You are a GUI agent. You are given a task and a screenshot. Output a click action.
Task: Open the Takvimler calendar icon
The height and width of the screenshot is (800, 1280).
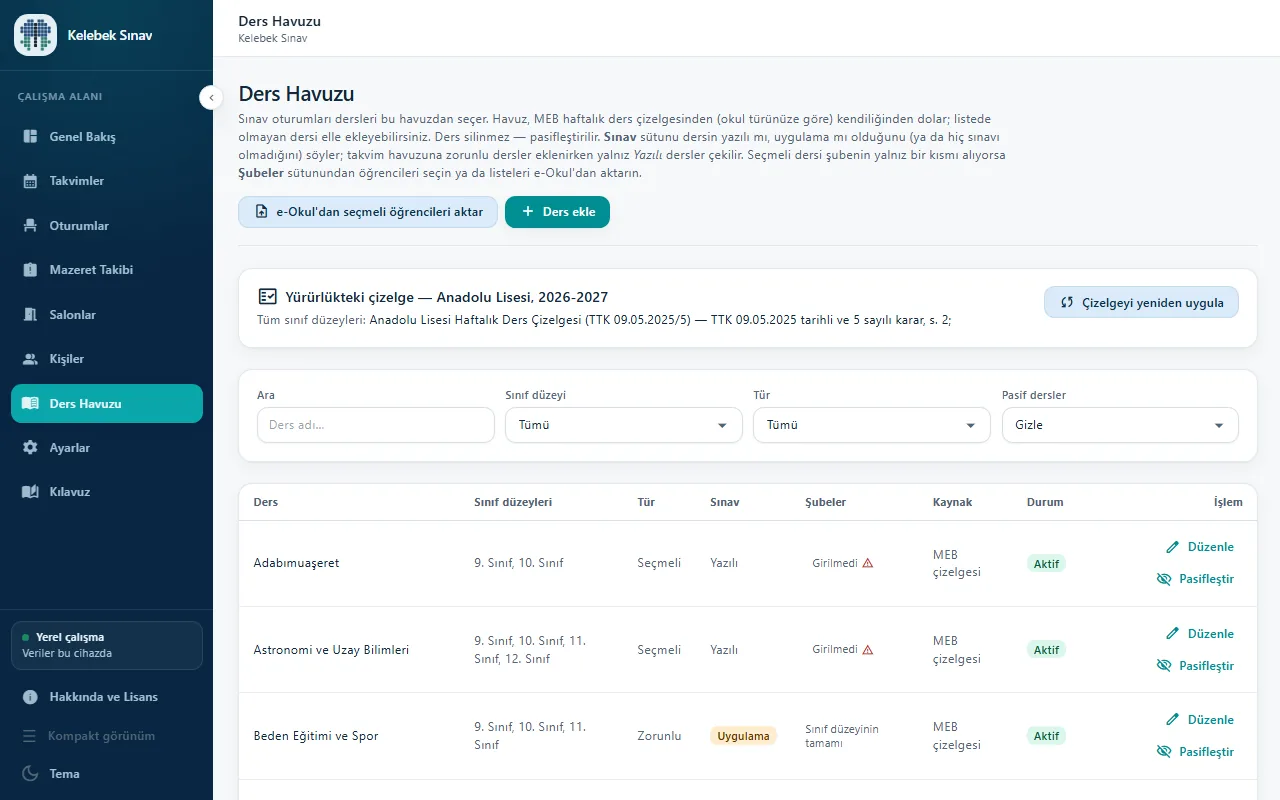pos(30,181)
